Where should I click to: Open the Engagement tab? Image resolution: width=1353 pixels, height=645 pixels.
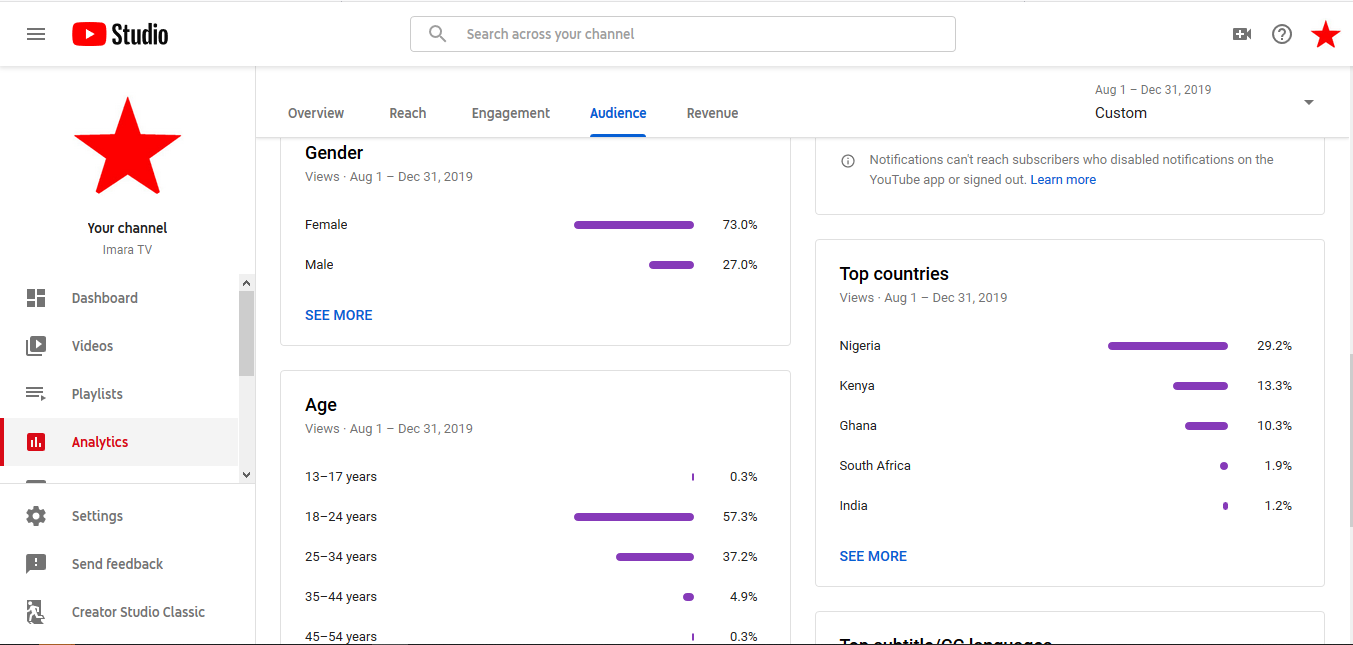[511, 113]
